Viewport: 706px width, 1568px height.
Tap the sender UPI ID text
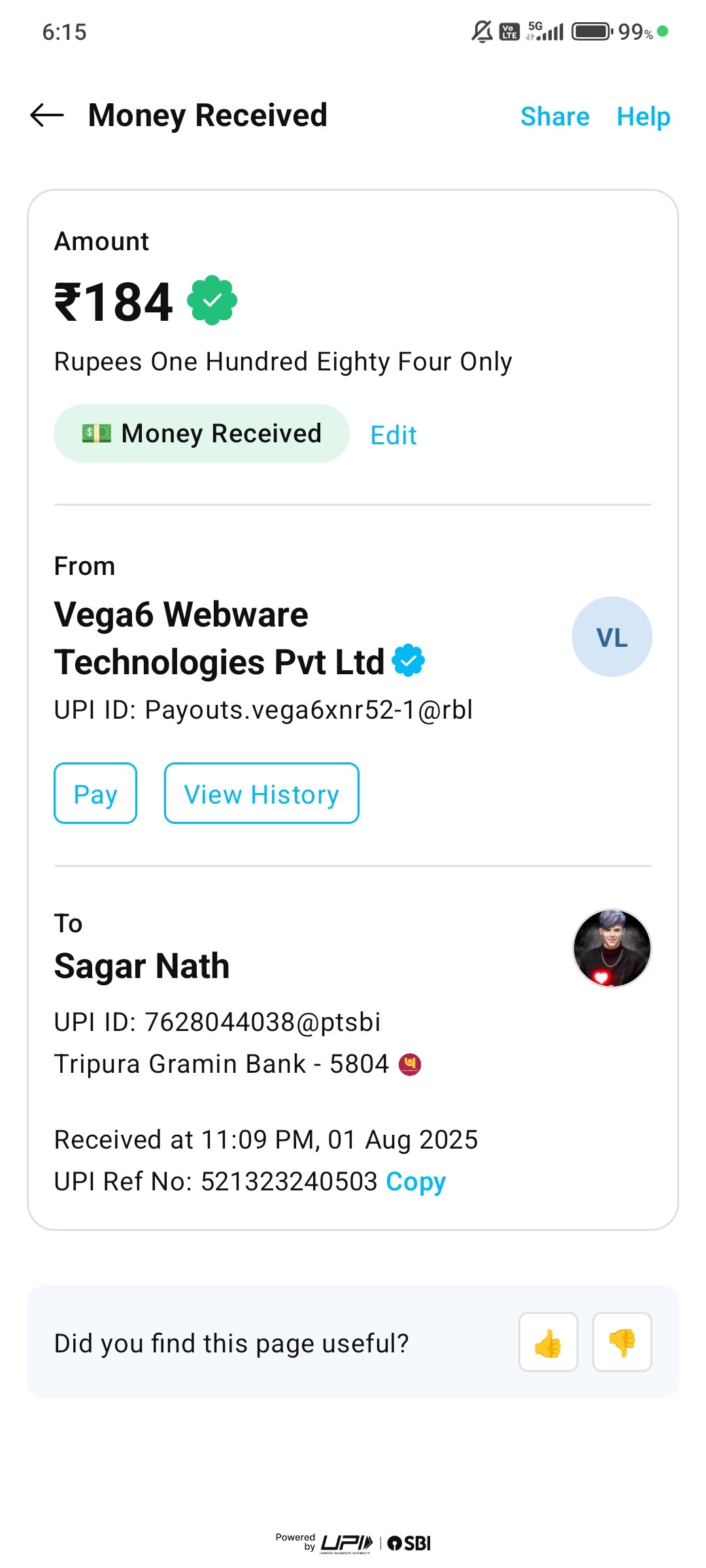click(x=263, y=710)
